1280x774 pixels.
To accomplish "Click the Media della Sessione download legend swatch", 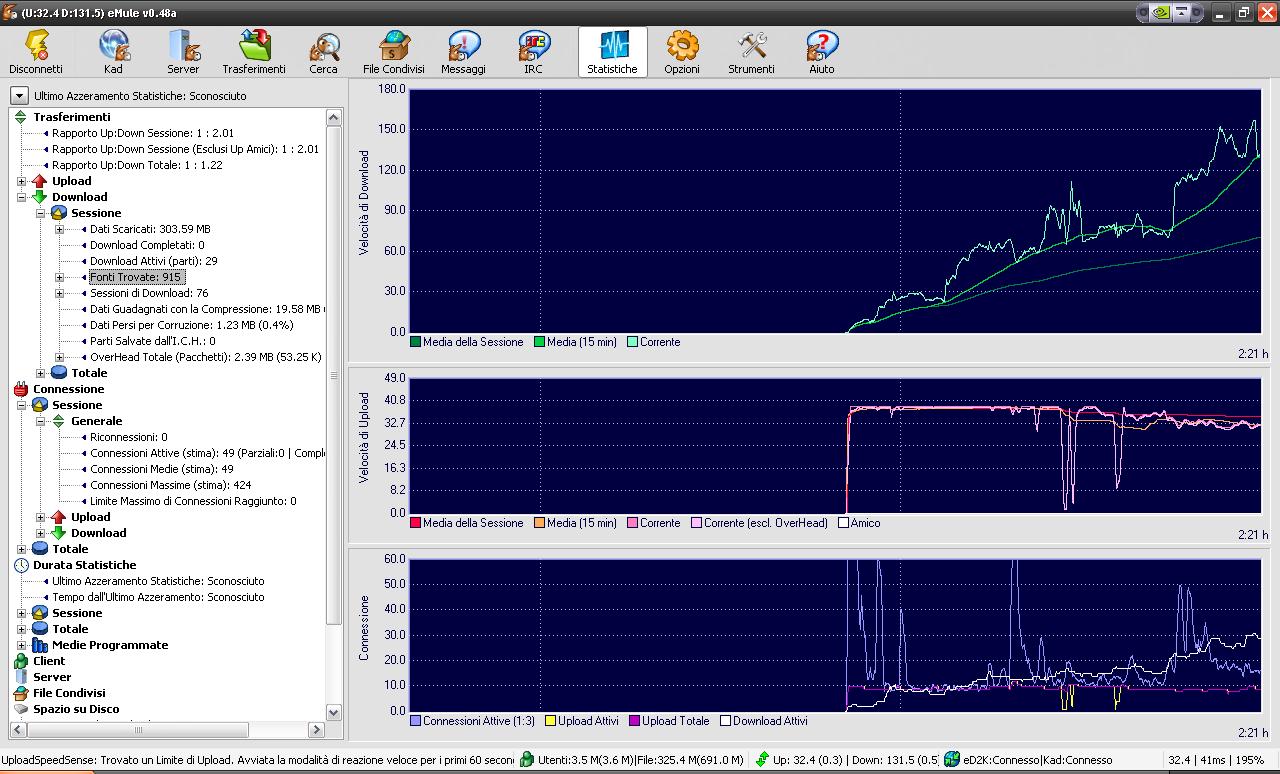I will click(x=415, y=342).
